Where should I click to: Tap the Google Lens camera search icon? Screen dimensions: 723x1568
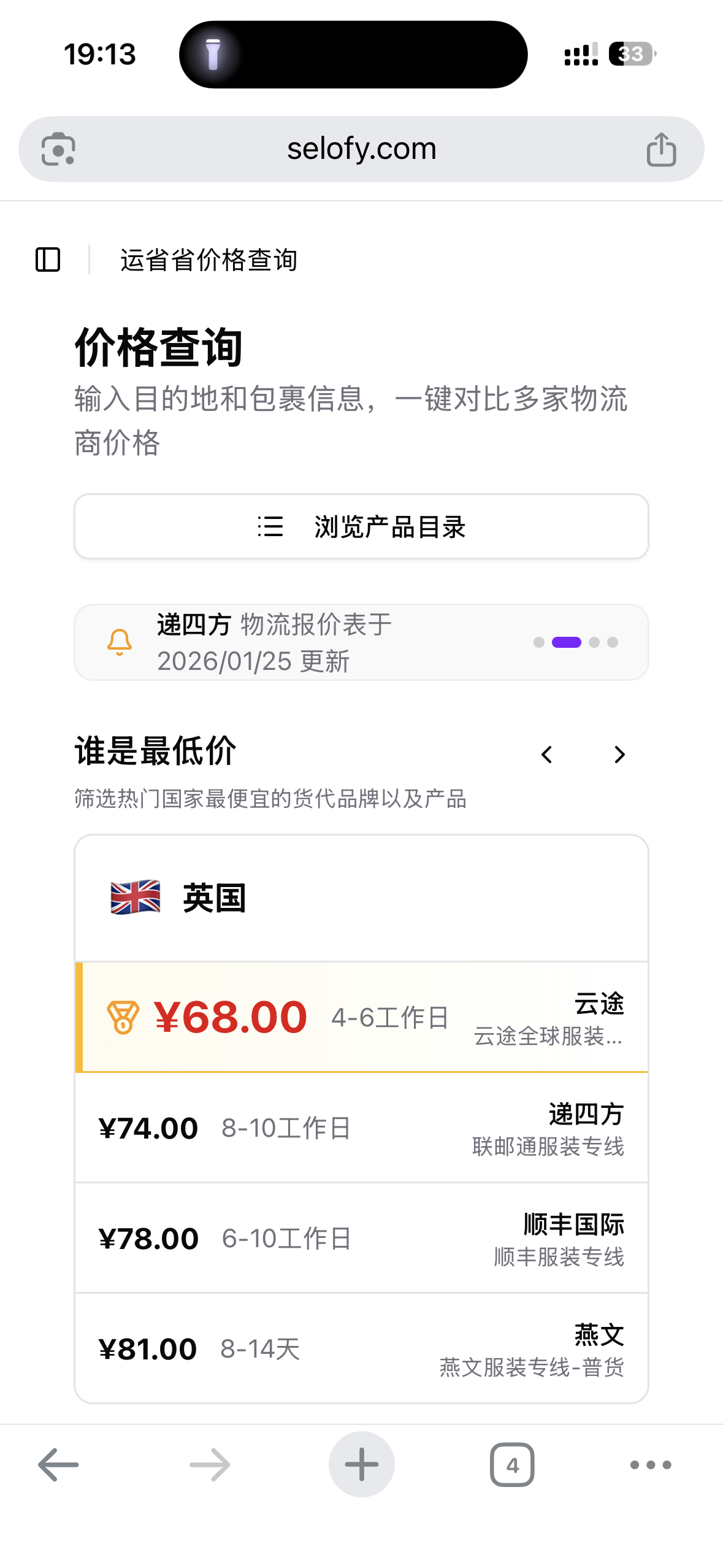pyautogui.click(x=58, y=149)
